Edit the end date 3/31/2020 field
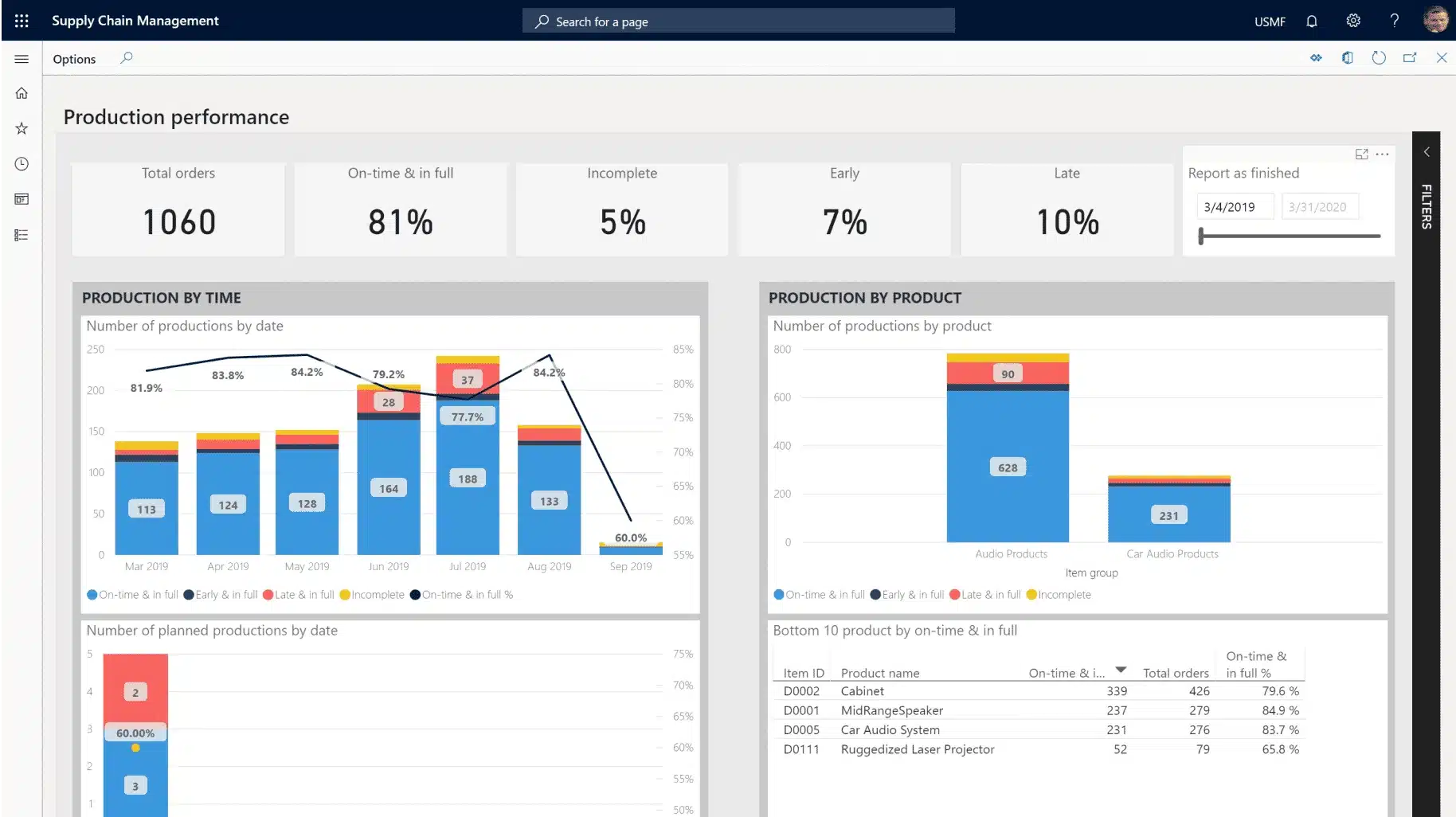This screenshot has height=817, width=1456. click(1320, 207)
